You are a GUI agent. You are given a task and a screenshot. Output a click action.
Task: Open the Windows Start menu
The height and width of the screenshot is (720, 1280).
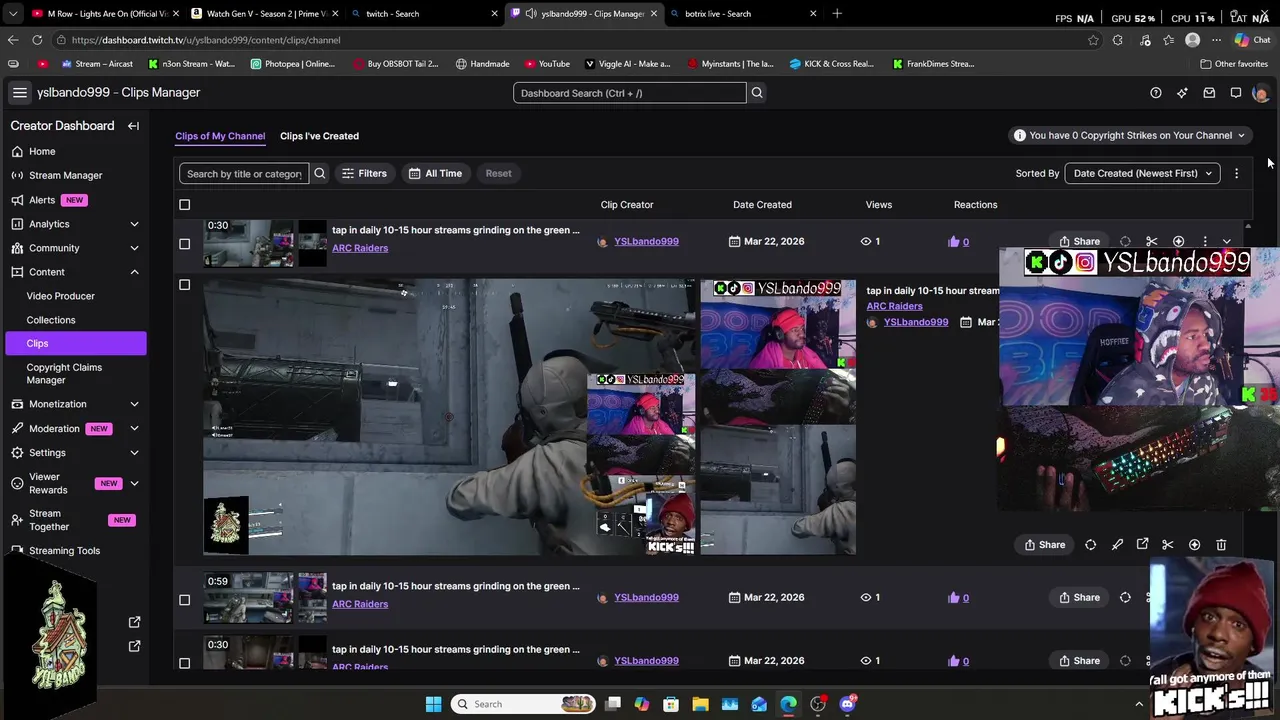(433, 704)
